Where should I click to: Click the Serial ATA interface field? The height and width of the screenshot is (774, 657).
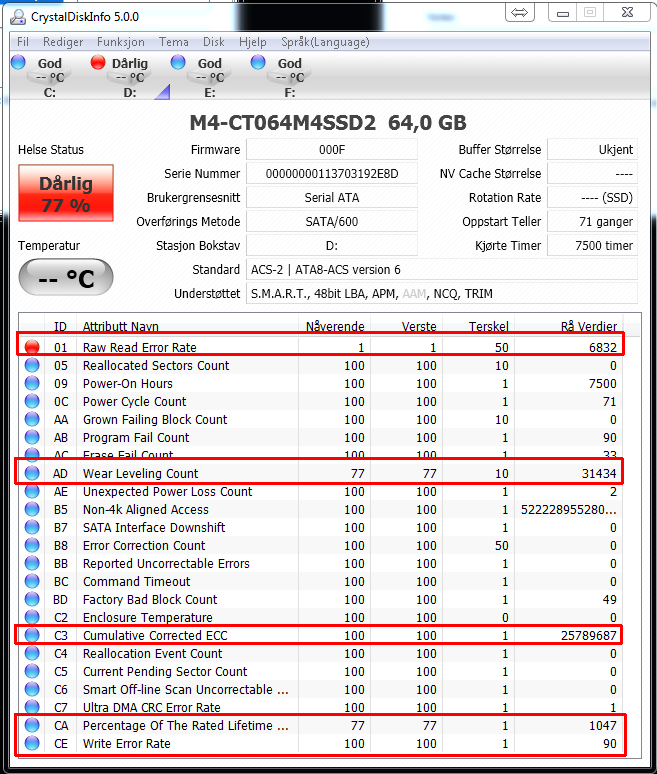coord(332,197)
